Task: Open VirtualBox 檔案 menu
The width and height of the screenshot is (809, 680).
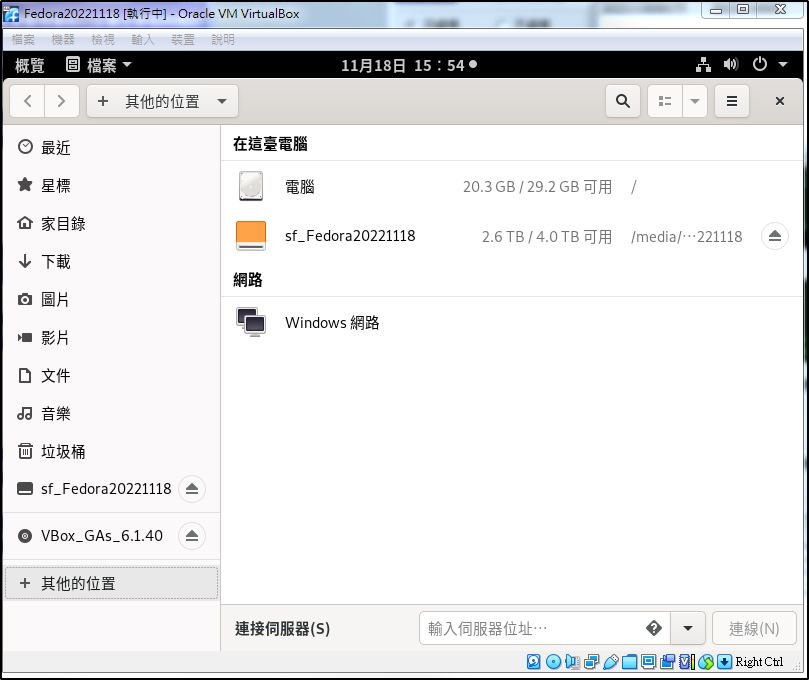Action: (23, 40)
